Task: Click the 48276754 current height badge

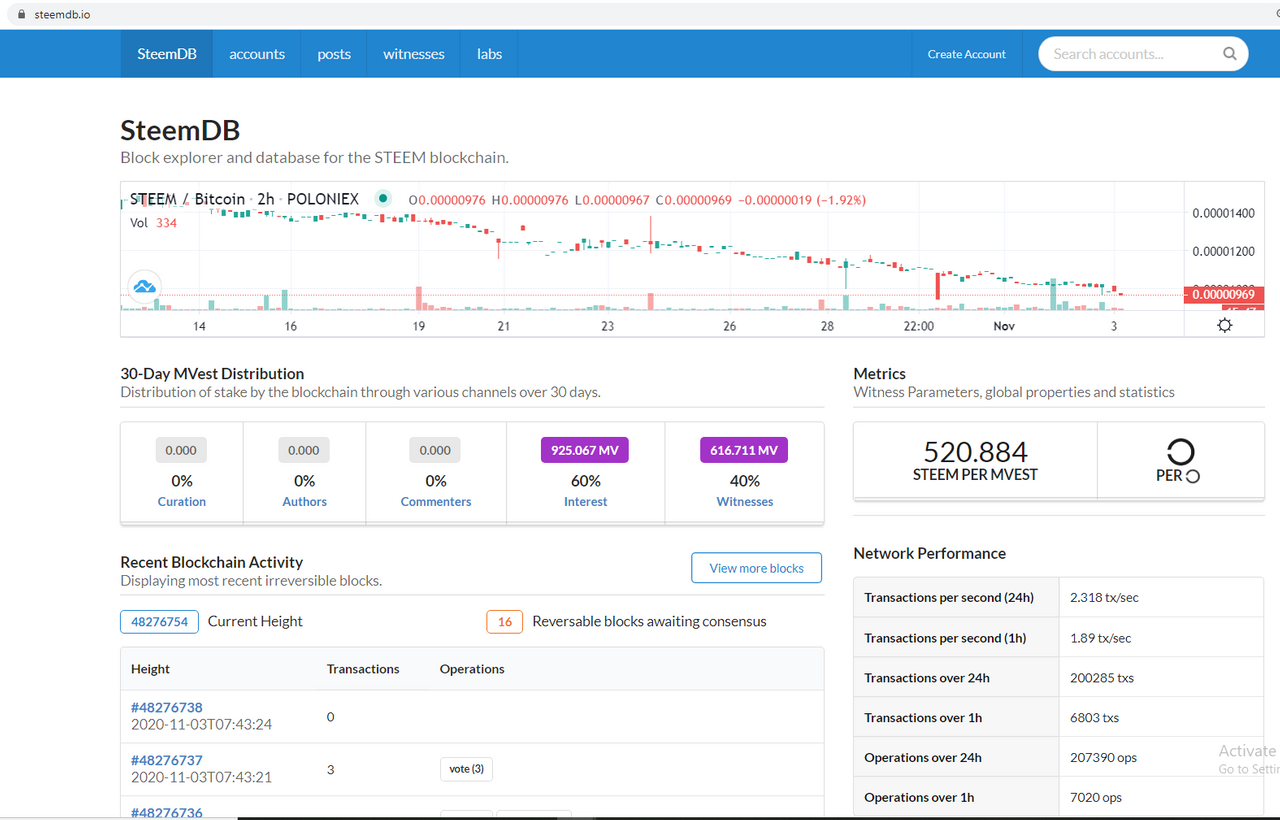Action: click(160, 621)
